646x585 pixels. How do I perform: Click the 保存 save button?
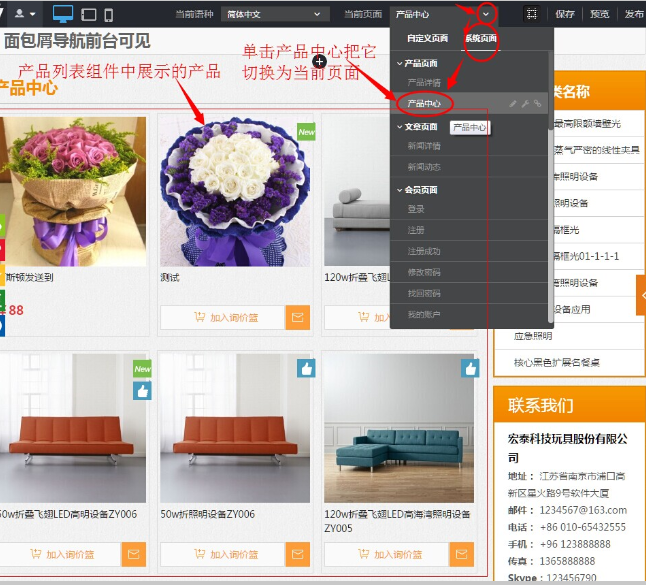click(x=565, y=14)
